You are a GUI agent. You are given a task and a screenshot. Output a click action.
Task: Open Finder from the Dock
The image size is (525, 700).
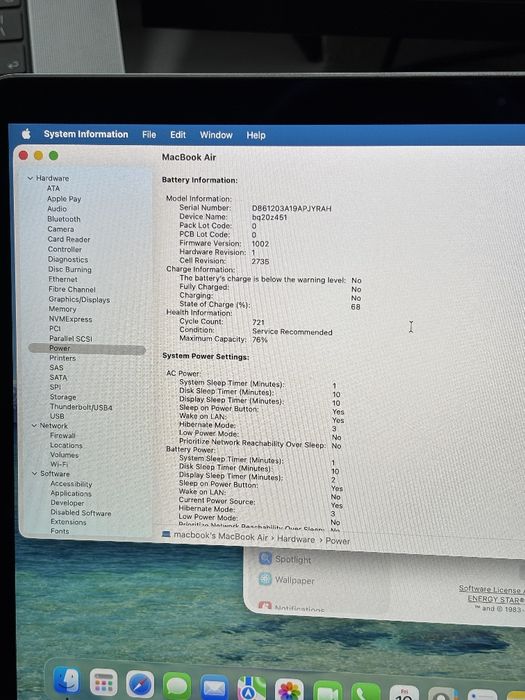[67, 681]
